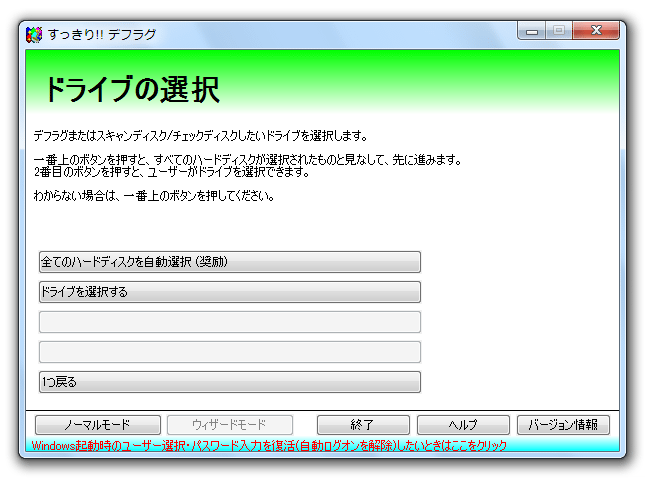Exit using the 終了 button

tap(363, 425)
